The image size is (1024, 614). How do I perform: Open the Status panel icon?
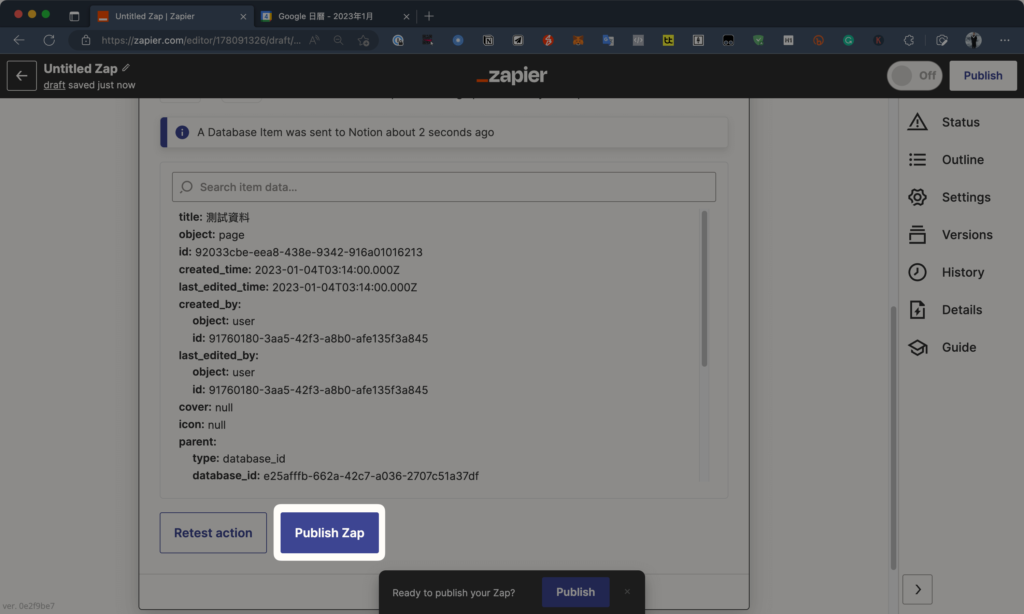point(917,122)
